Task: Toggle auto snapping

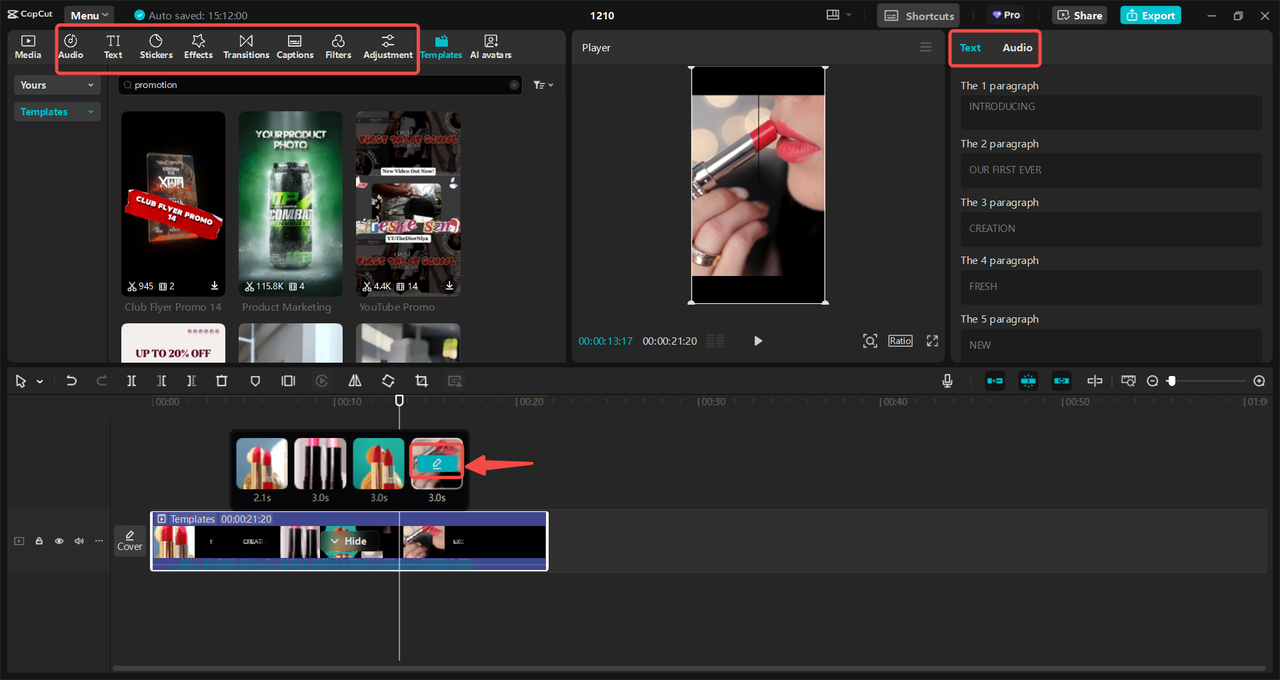Action: [x=1028, y=381]
